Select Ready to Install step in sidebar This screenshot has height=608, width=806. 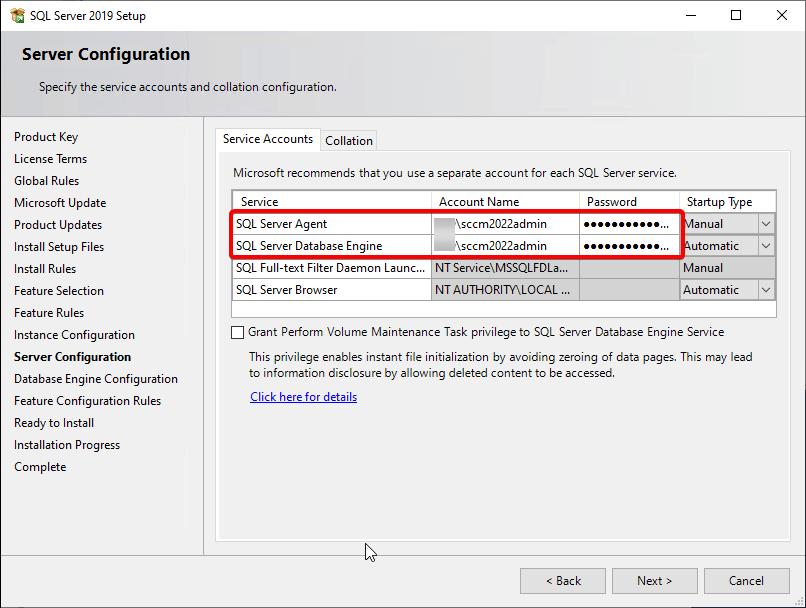pos(54,423)
